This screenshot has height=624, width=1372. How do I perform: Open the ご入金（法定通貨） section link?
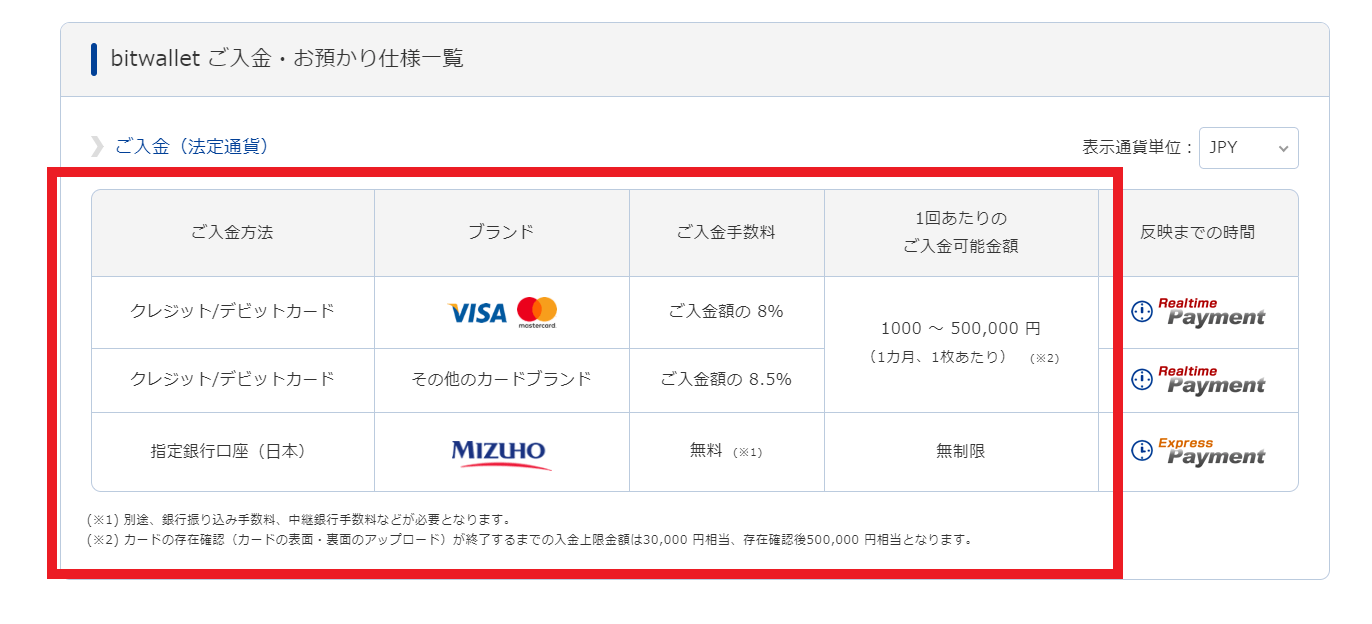[191, 147]
